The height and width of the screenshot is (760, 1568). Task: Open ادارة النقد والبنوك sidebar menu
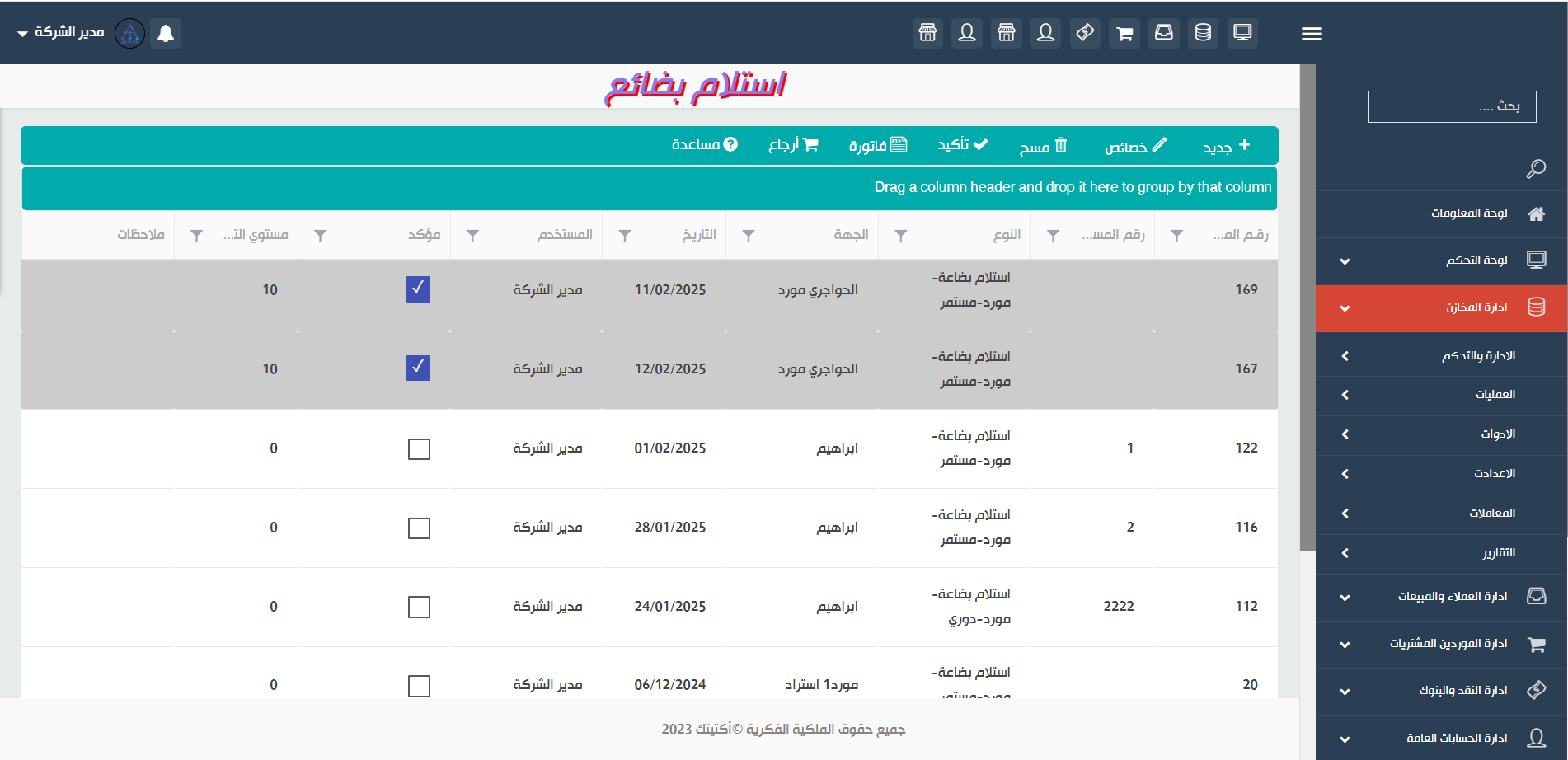pyautogui.click(x=1442, y=691)
